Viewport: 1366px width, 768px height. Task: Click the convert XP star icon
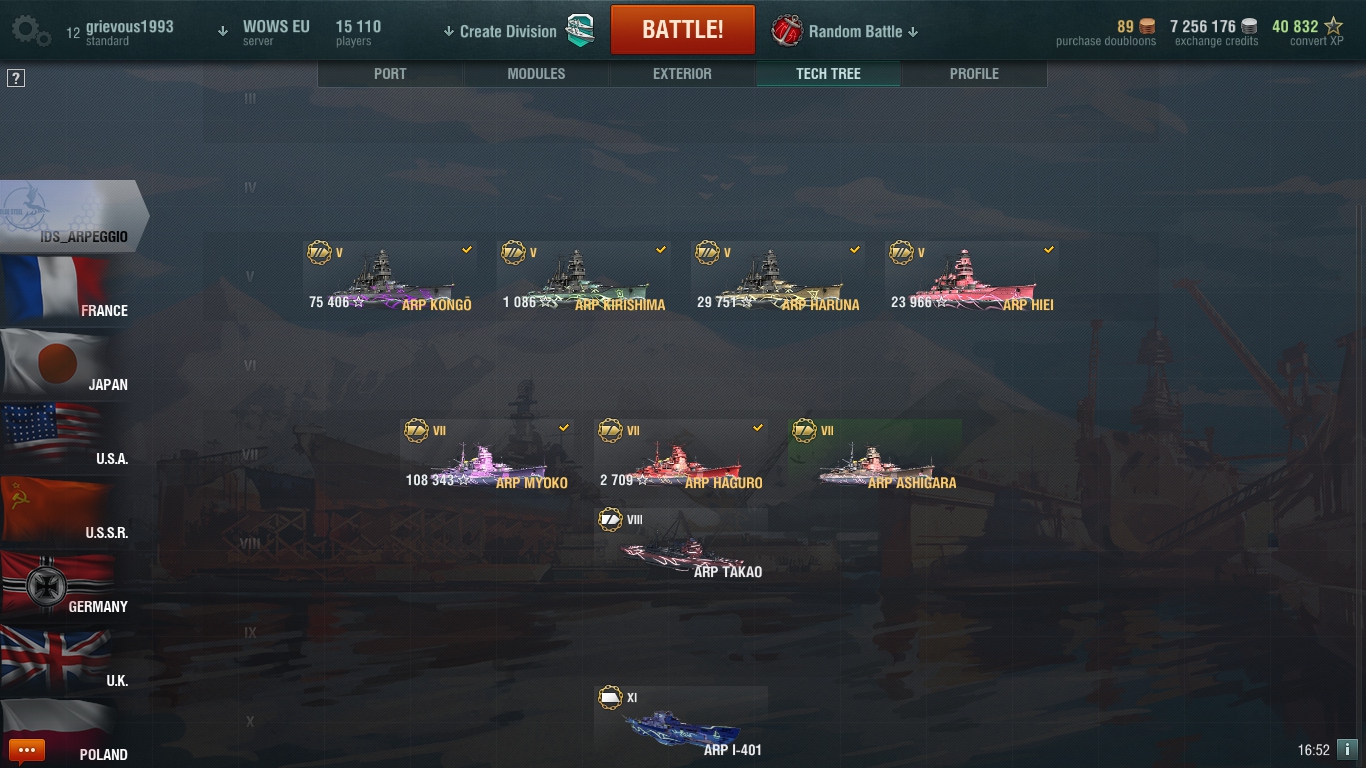pyautogui.click(x=1333, y=27)
